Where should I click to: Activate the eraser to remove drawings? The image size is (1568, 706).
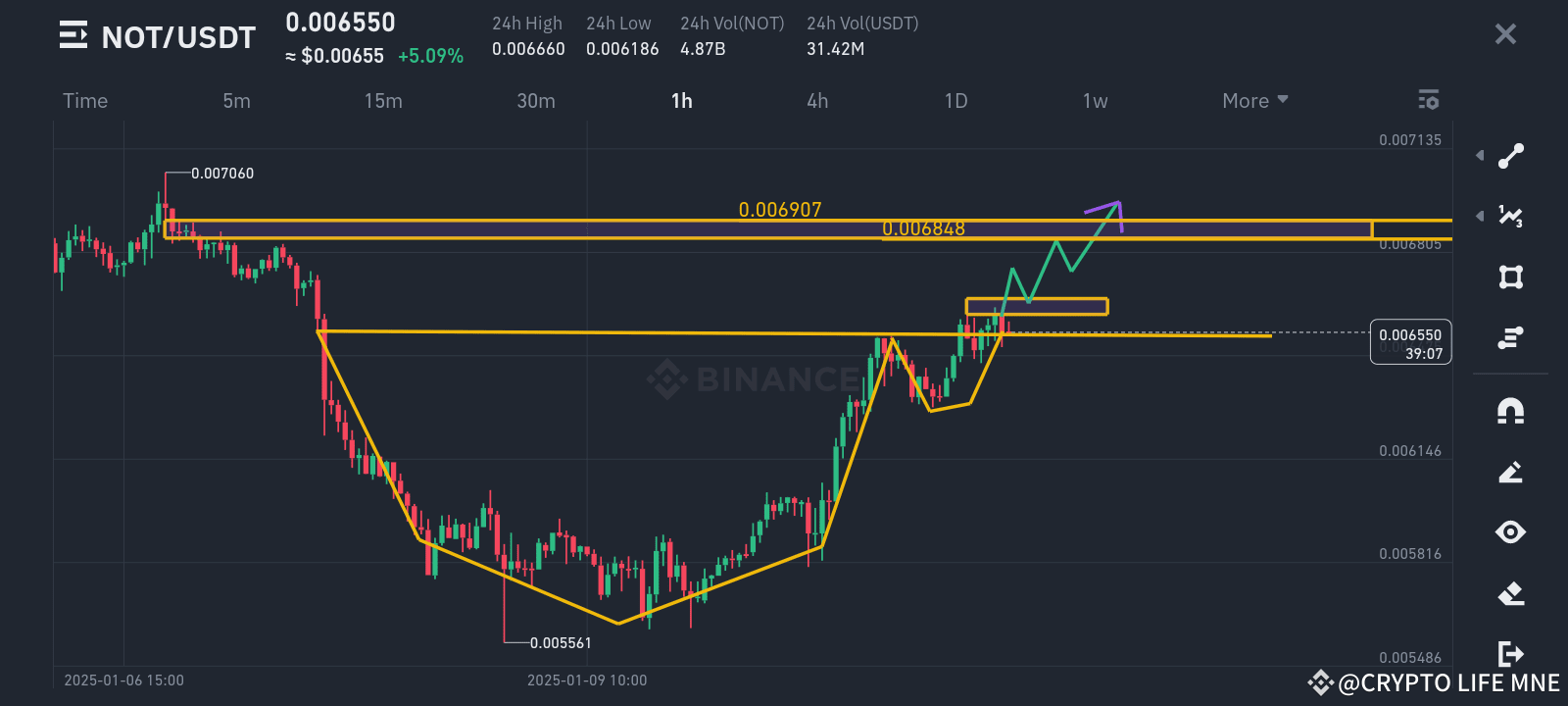[x=1510, y=590]
